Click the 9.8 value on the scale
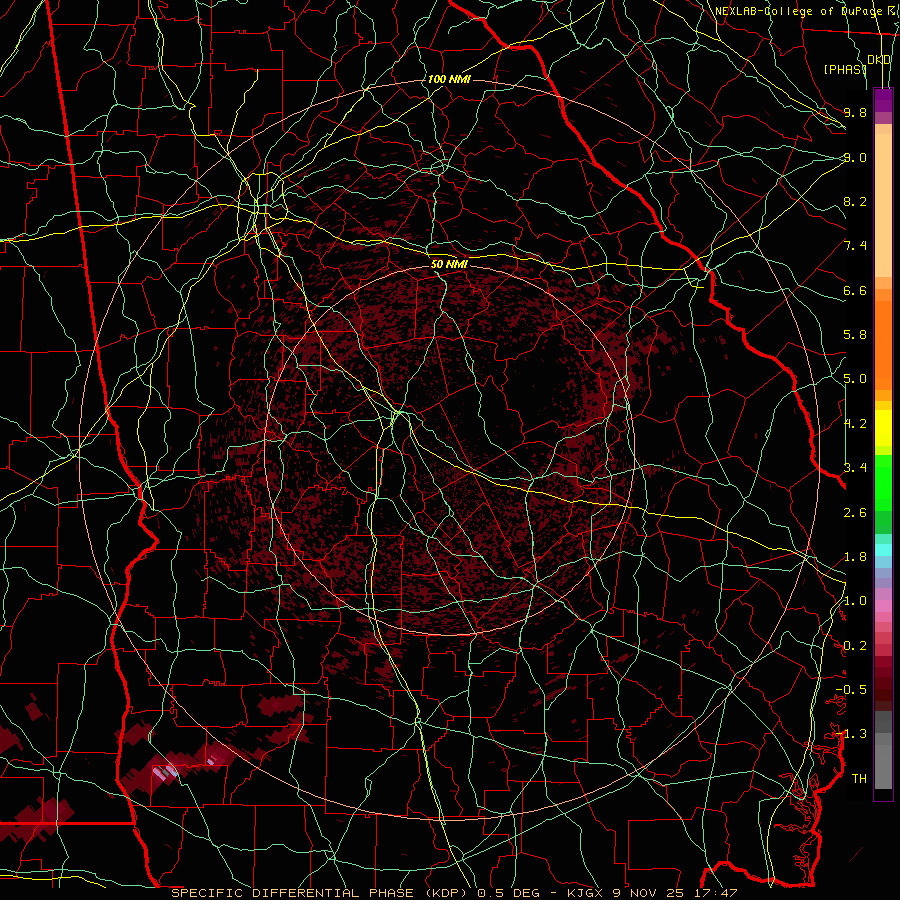 (x=855, y=112)
